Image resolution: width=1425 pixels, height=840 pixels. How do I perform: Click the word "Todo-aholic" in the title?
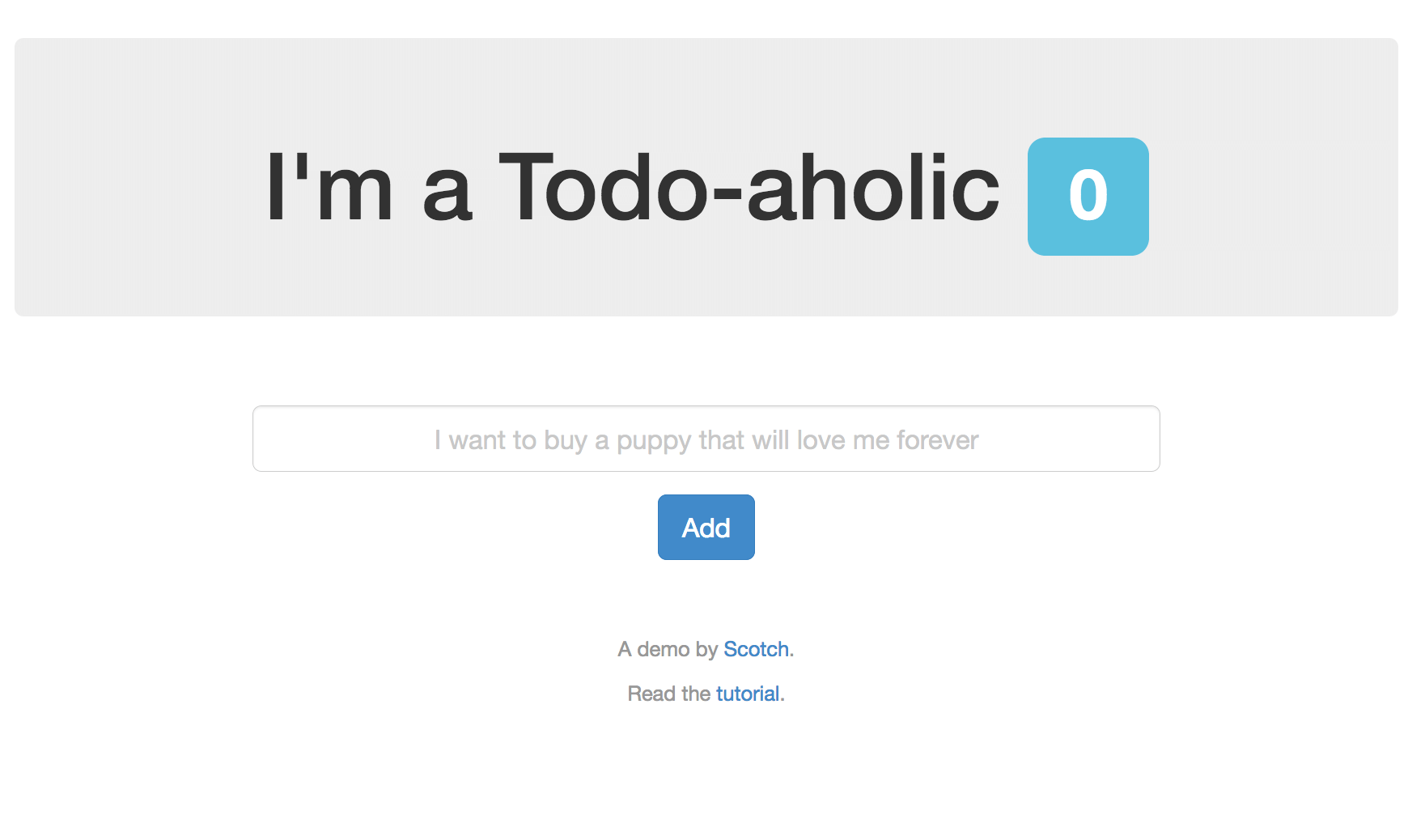(x=749, y=189)
